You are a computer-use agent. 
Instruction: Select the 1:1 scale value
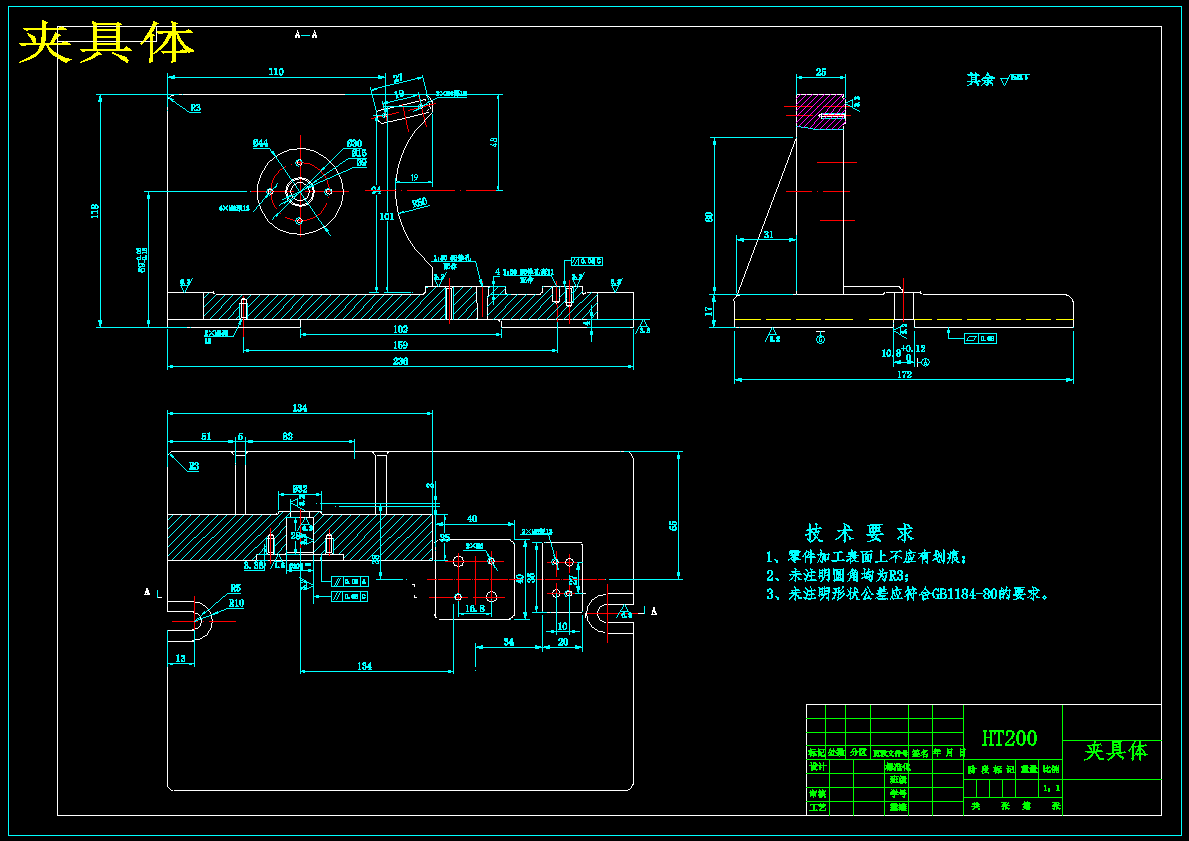point(1052,789)
